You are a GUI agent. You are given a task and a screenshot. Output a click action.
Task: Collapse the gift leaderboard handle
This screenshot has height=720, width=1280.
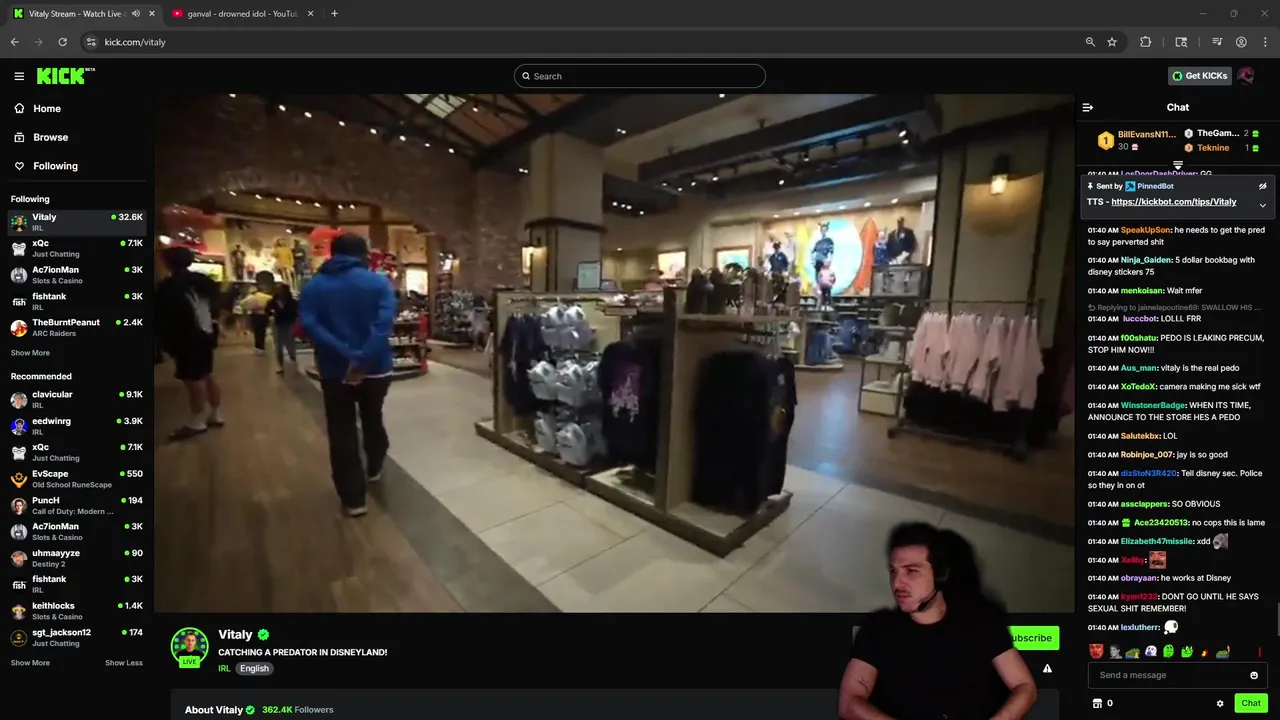pos(1178,166)
